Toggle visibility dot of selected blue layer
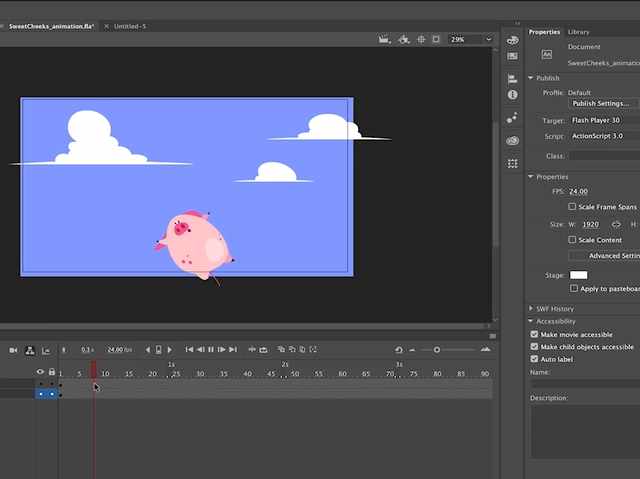The width and height of the screenshot is (640, 479). pos(41,394)
